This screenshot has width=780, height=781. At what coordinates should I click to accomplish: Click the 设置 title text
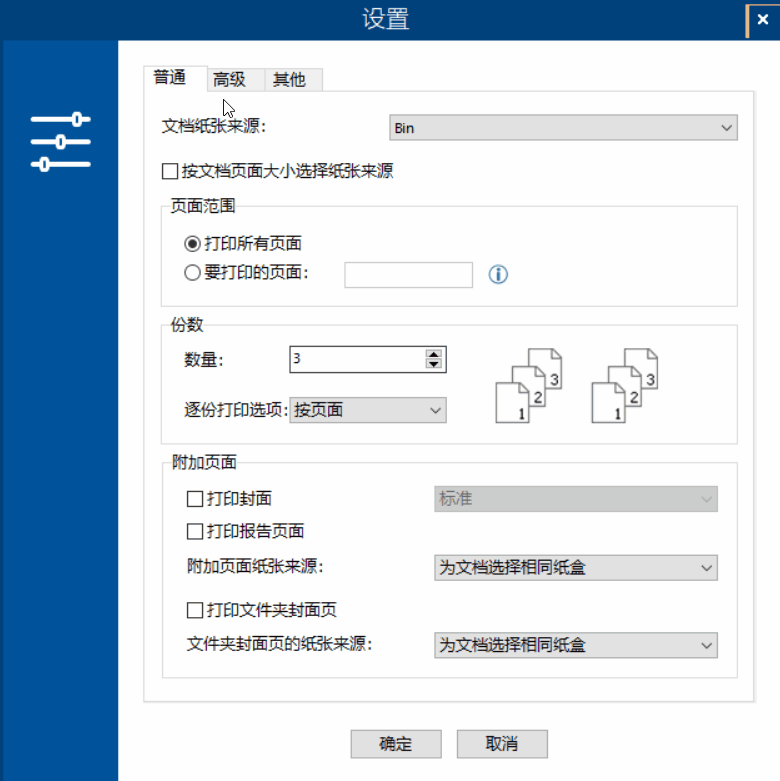coord(386,19)
